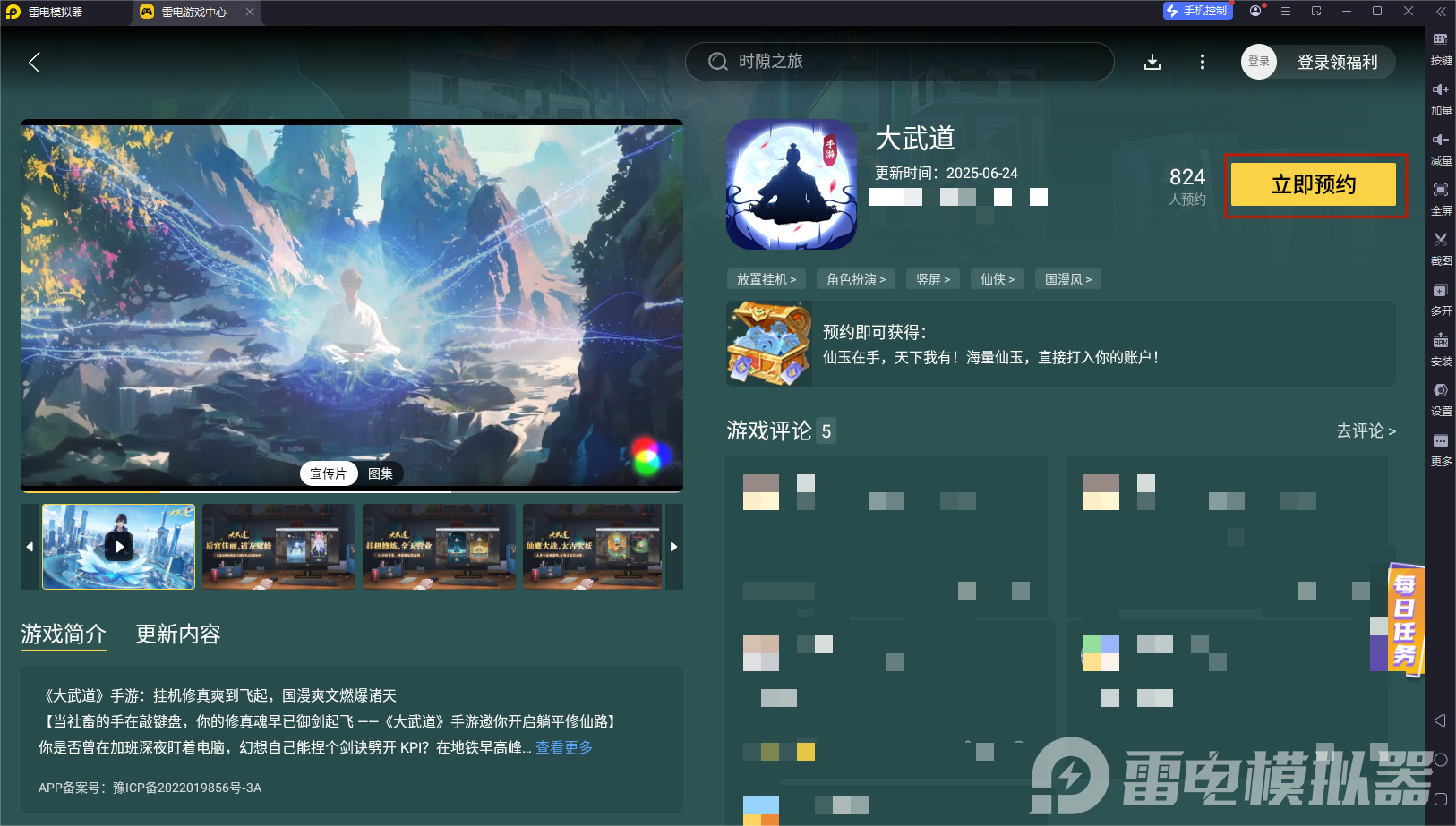Viewport: 1456px width, 826px height.
Task: Click the 手机控制 button
Action: [x=1197, y=11]
